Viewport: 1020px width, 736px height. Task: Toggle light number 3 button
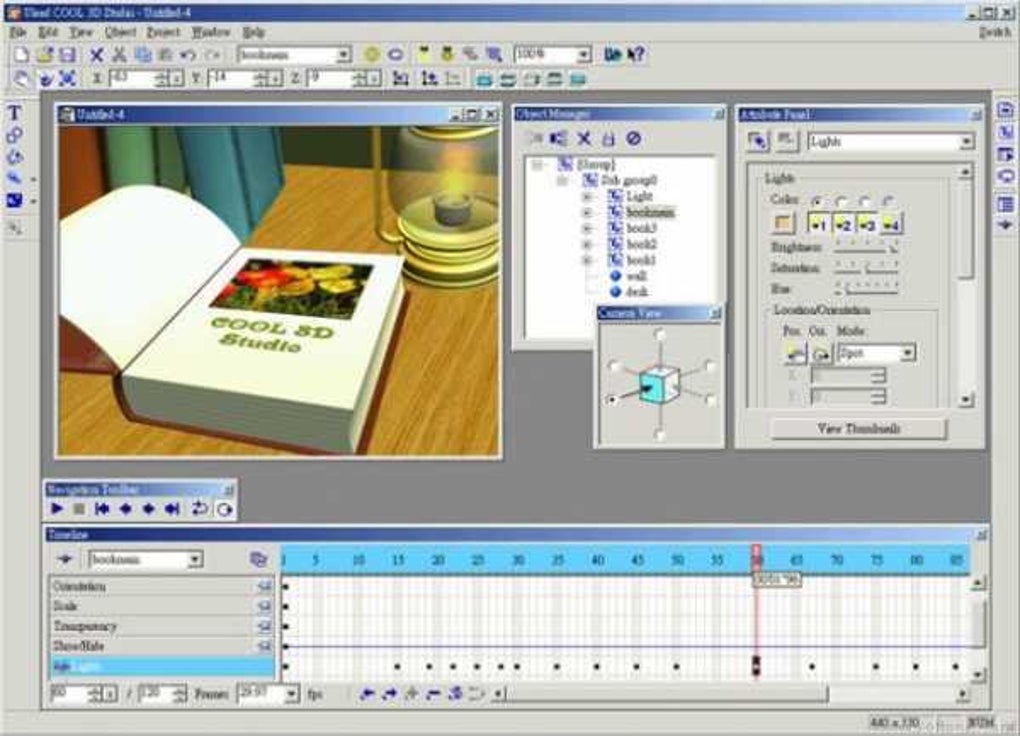(x=866, y=225)
